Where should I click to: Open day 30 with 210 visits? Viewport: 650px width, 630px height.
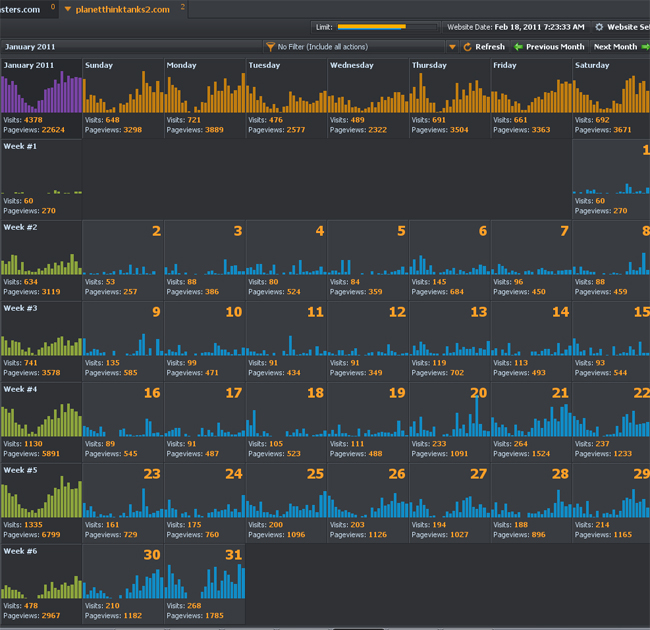pos(123,584)
